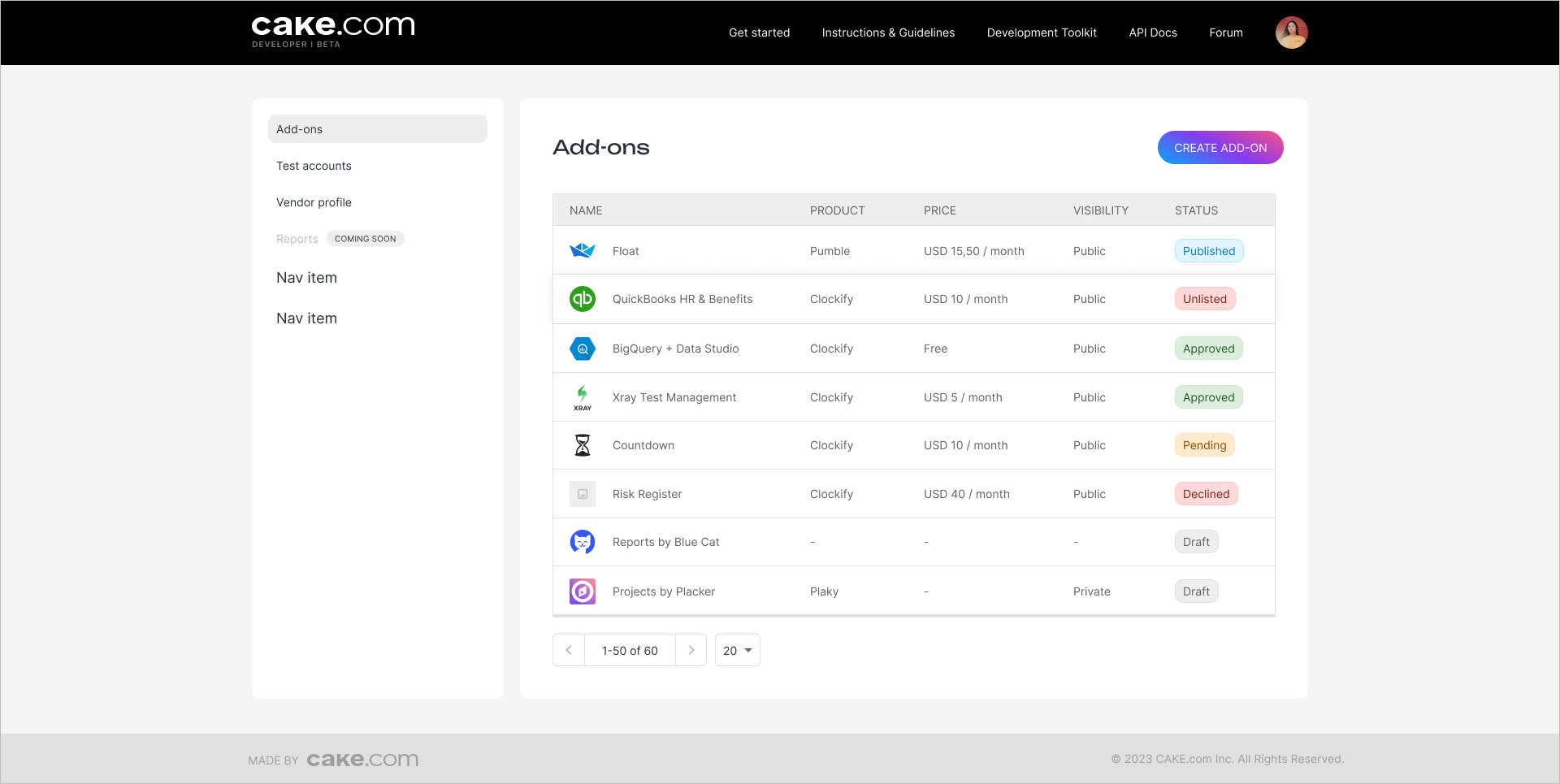
Task: Open Development Toolkit in the top navigation
Action: pos(1041,32)
